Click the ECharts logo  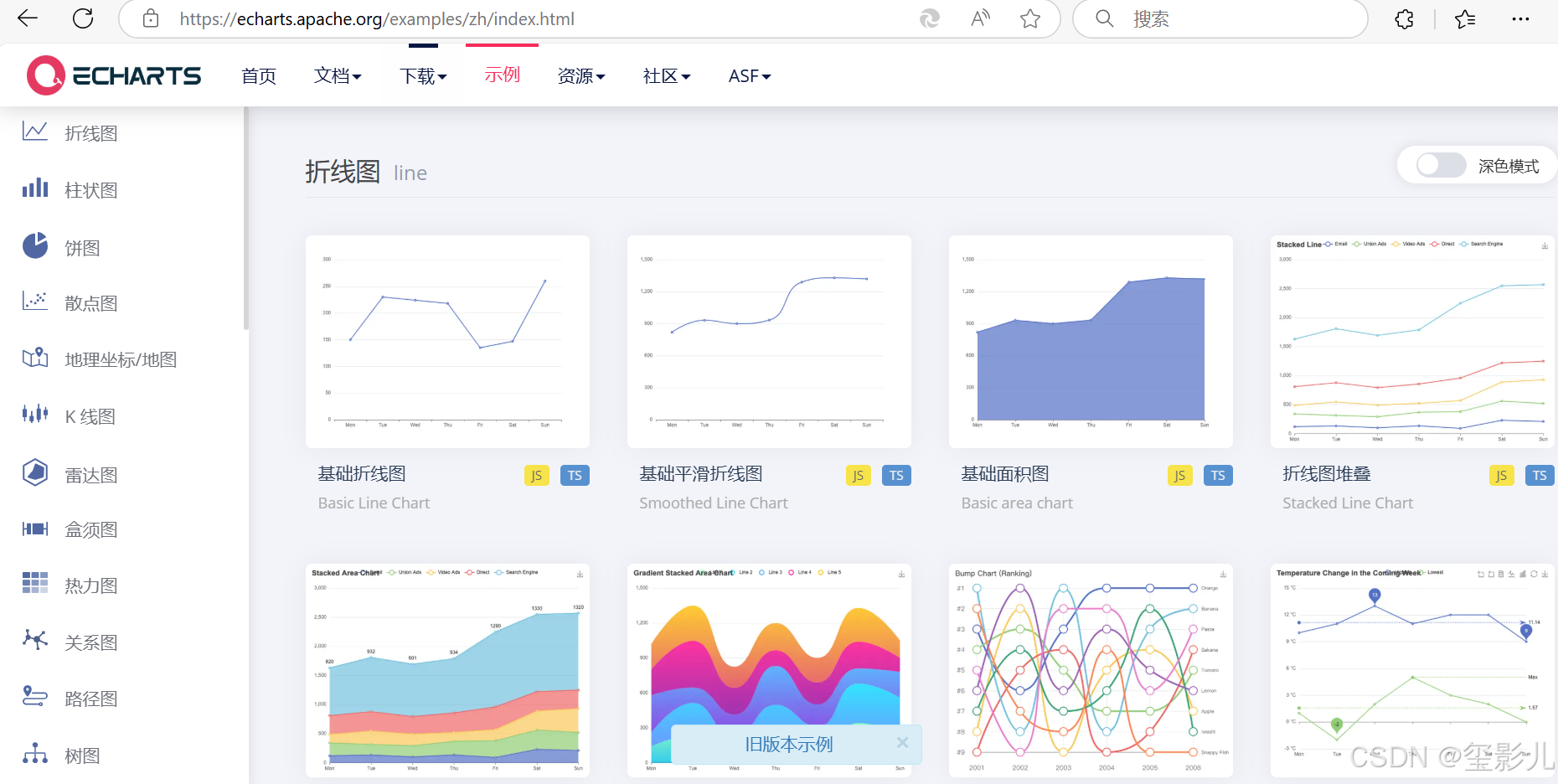coord(113,75)
